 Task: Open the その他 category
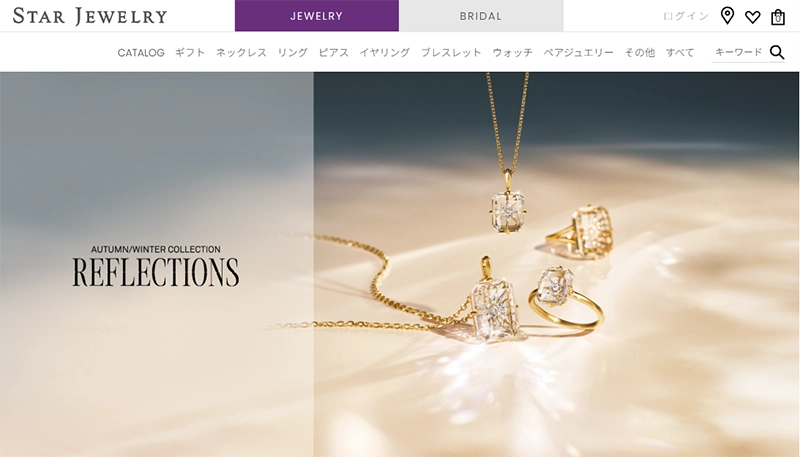640,53
